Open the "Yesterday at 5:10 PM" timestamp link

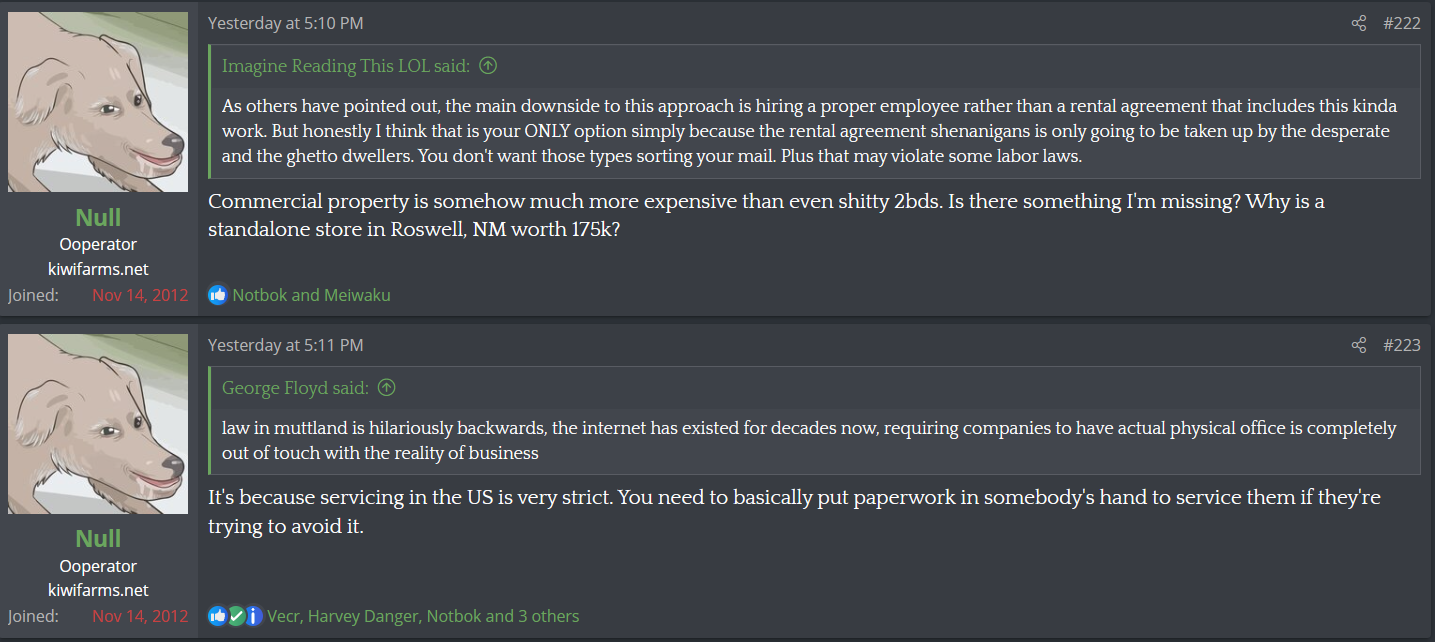pos(285,23)
